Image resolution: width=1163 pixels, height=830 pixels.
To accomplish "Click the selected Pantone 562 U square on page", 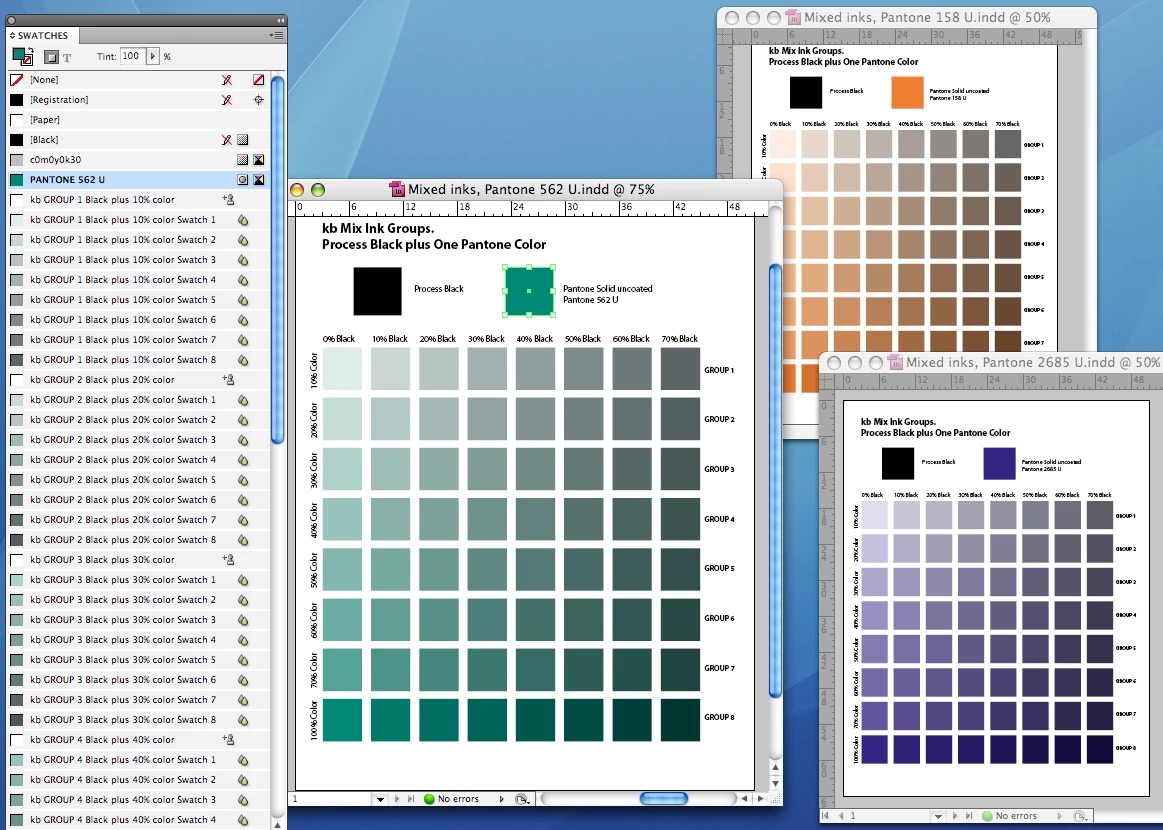I will (529, 292).
